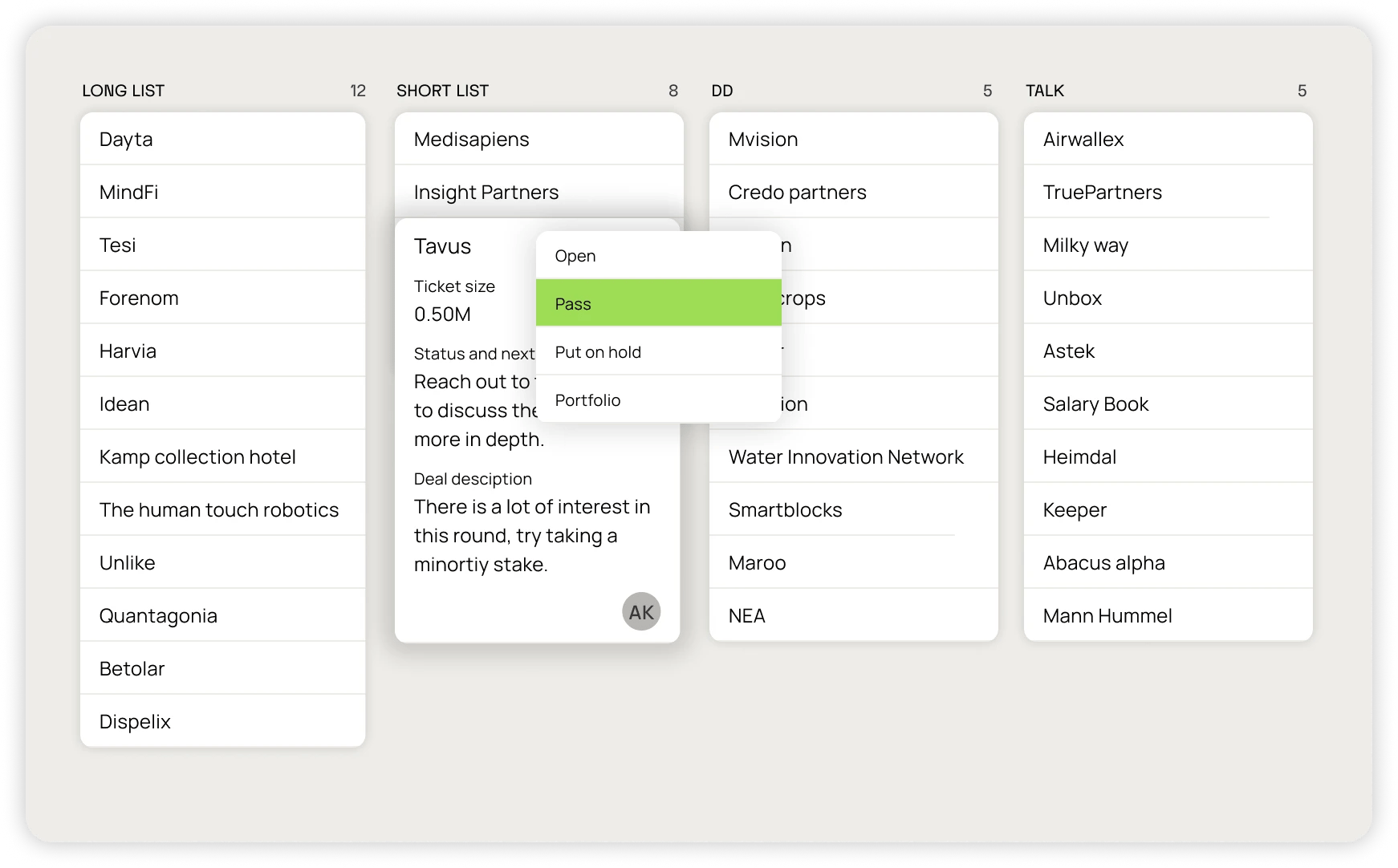Open Airwallex in Talk column
1398x868 pixels.
coord(1168,139)
